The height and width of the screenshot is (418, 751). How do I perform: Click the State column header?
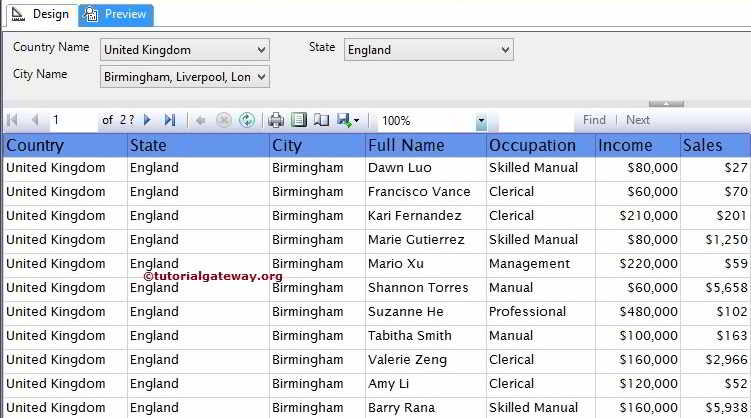[198, 146]
